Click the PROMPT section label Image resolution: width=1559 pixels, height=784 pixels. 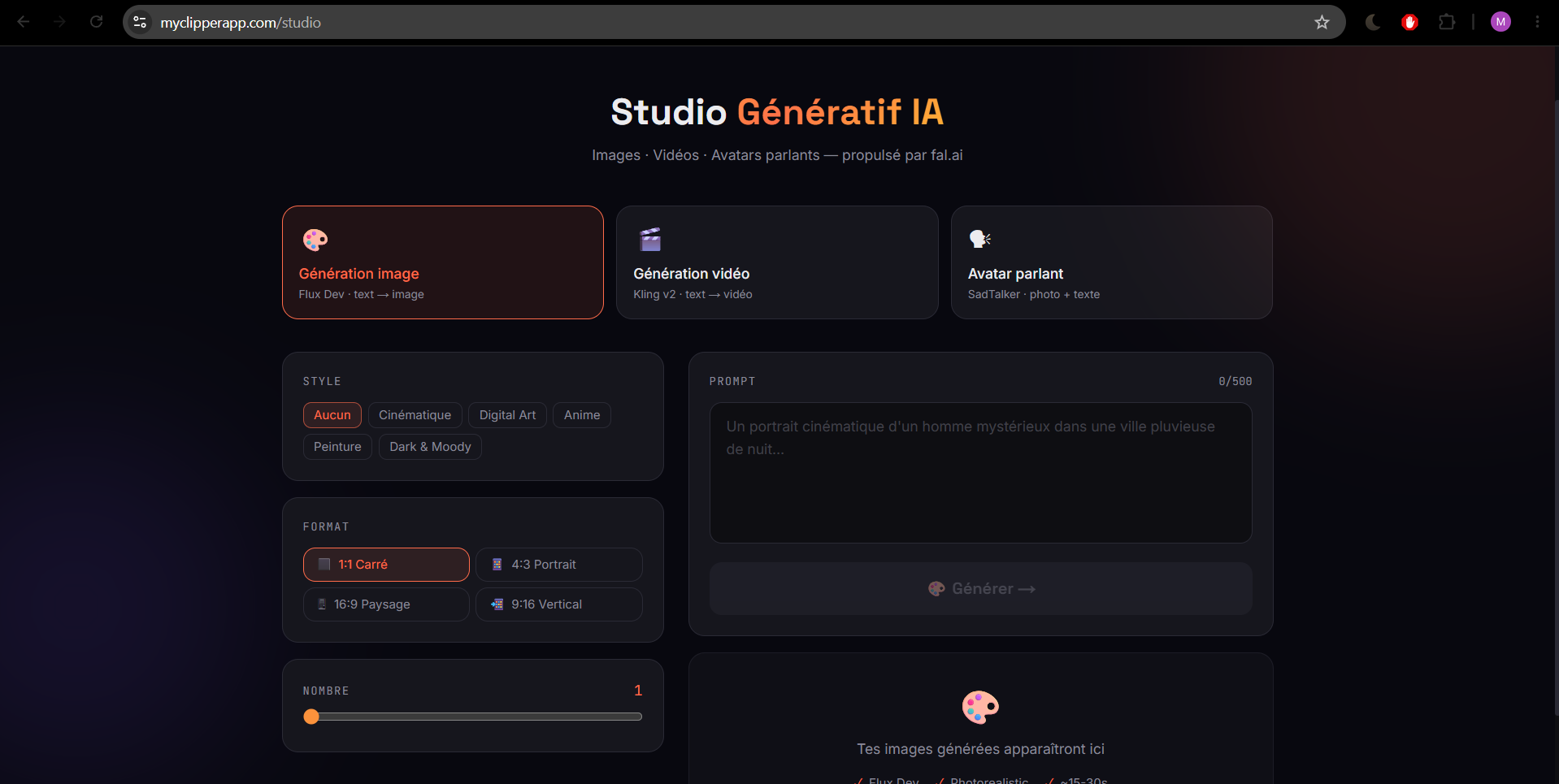pyautogui.click(x=732, y=381)
